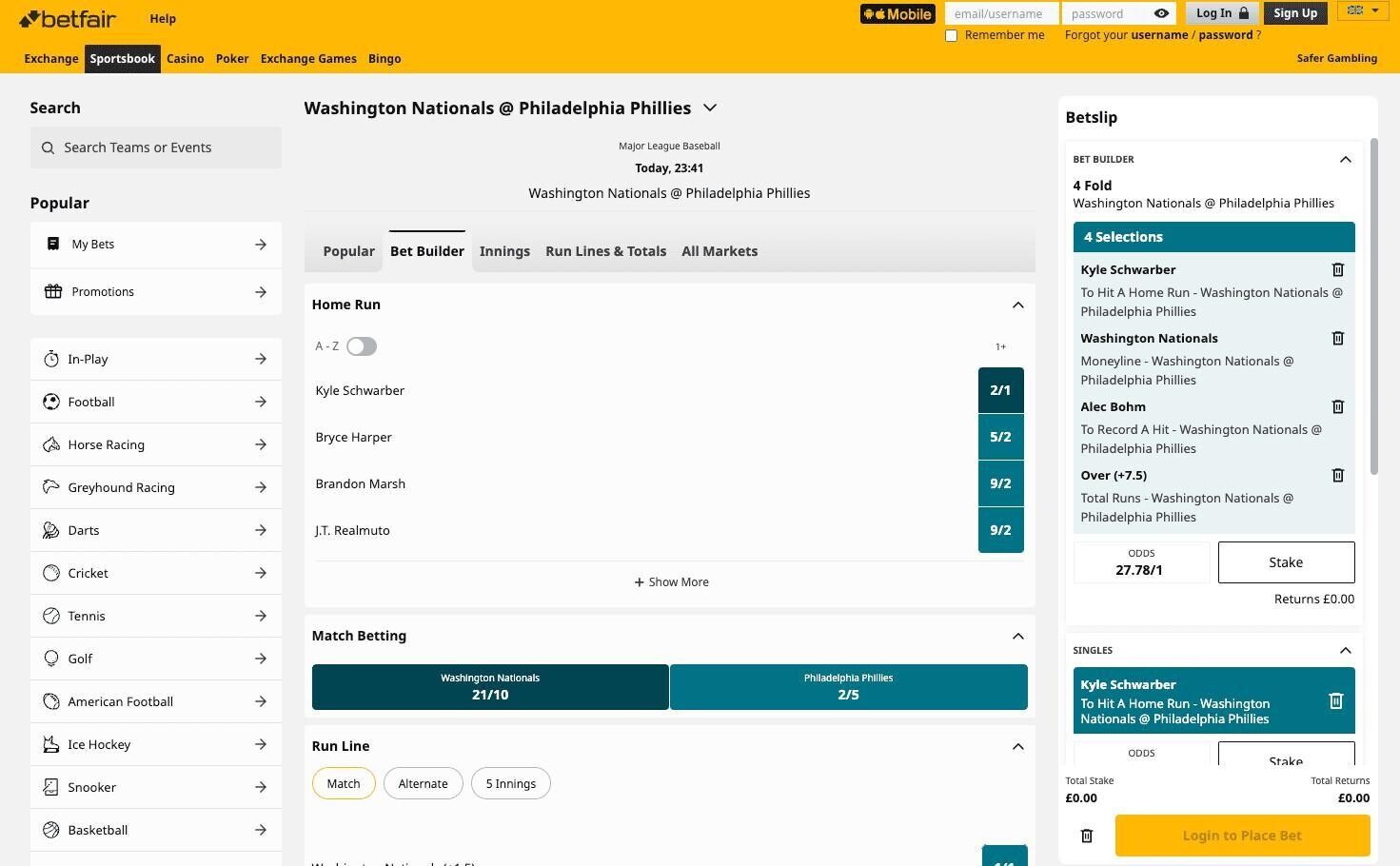The image size is (1400, 866).
Task: Select Philadelphia Phillies 2/5 moneyline
Action: point(848,687)
